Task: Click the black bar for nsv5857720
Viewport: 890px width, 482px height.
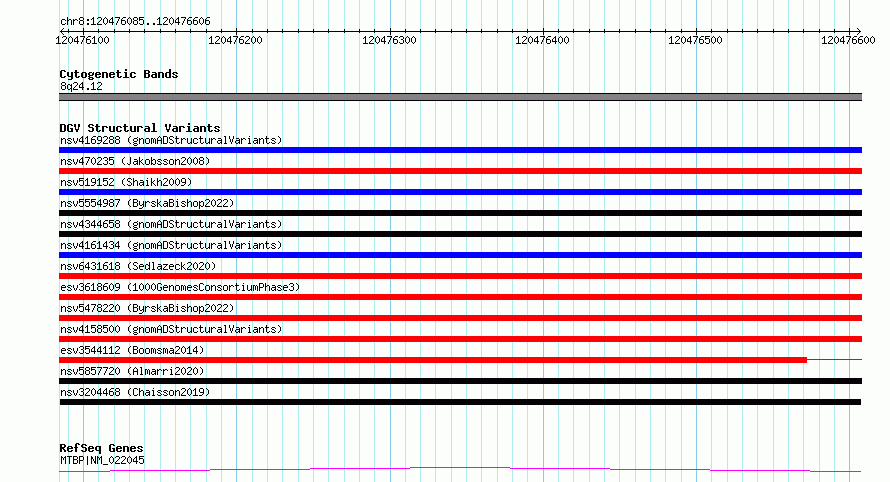Action: tap(460, 381)
